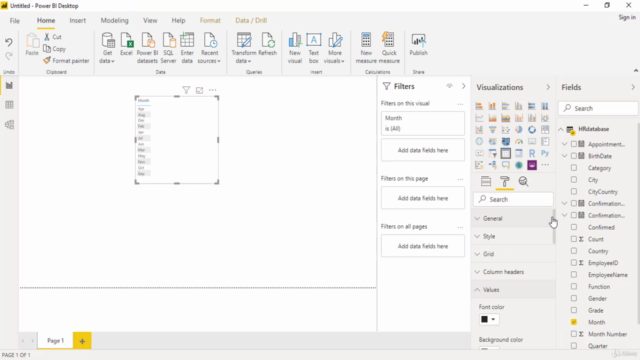Click the Fields pane search box

tap(598, 108)
